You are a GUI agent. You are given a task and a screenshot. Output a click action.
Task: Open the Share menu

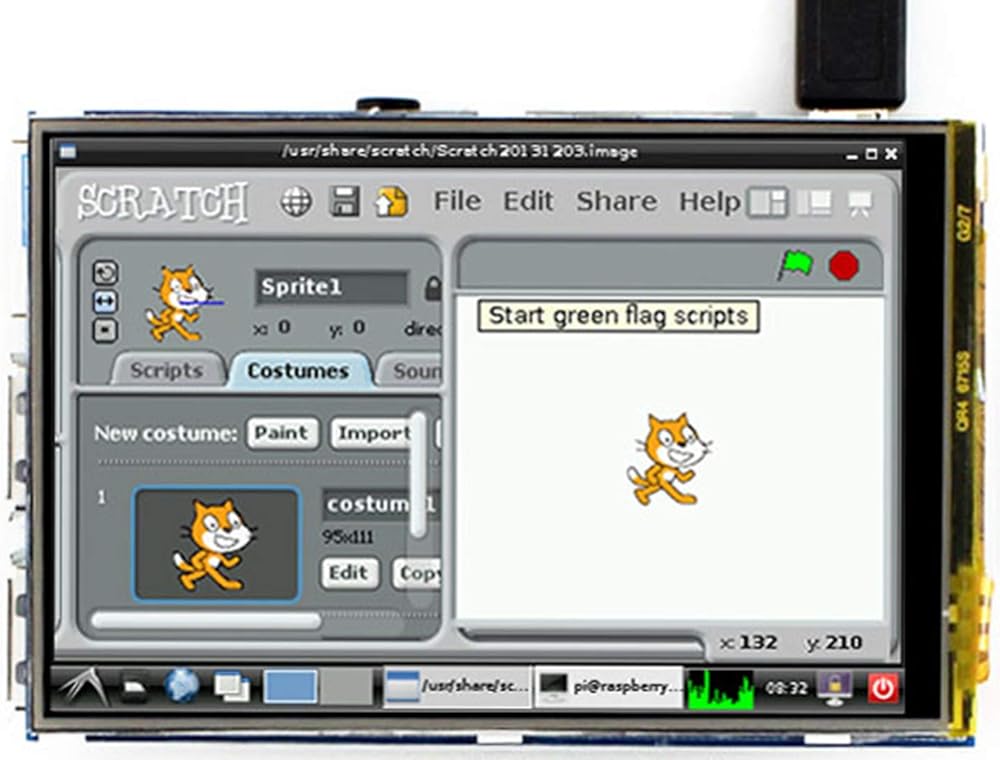(616, 201)
